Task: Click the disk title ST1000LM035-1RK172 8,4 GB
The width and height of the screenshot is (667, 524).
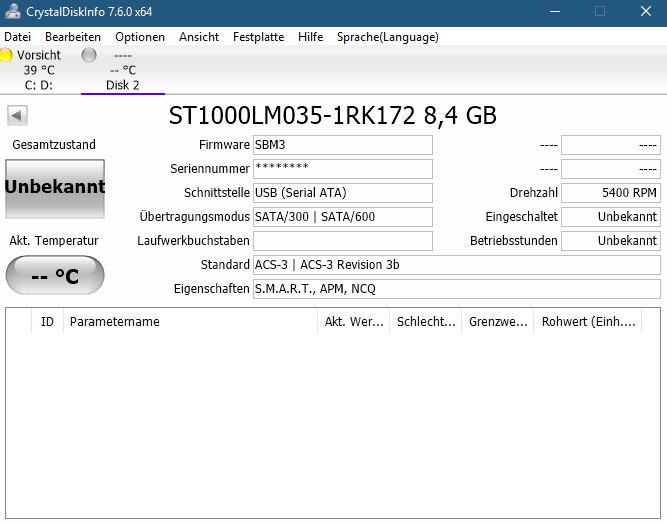Action: pos(333,115)
